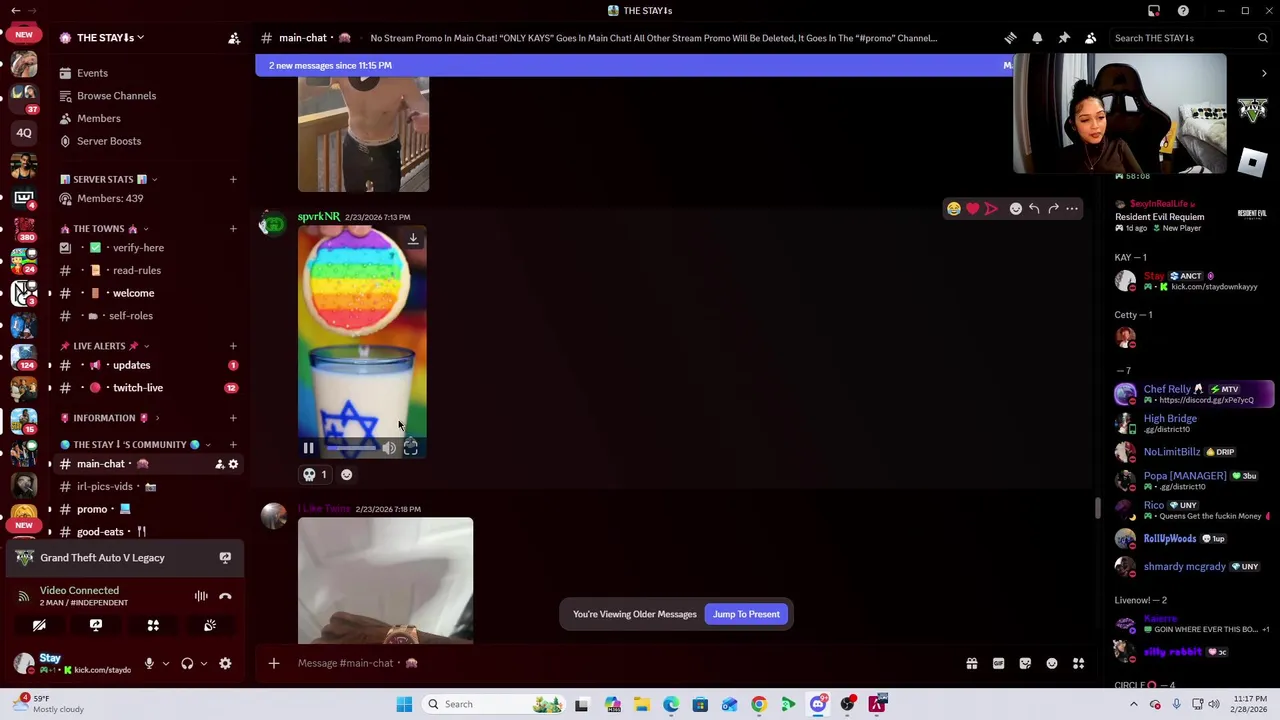
Task: Open the Events page
Action: pyautogui.click(x=92, y=73)
